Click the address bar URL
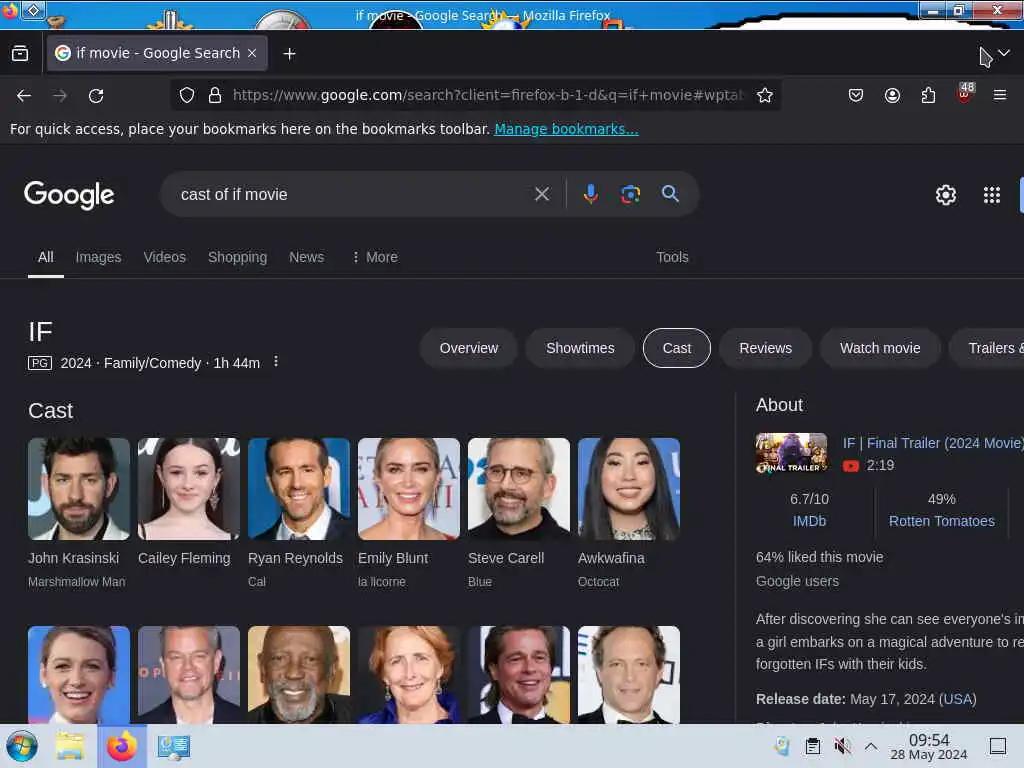1024x768 pixels. pos(487,95)
